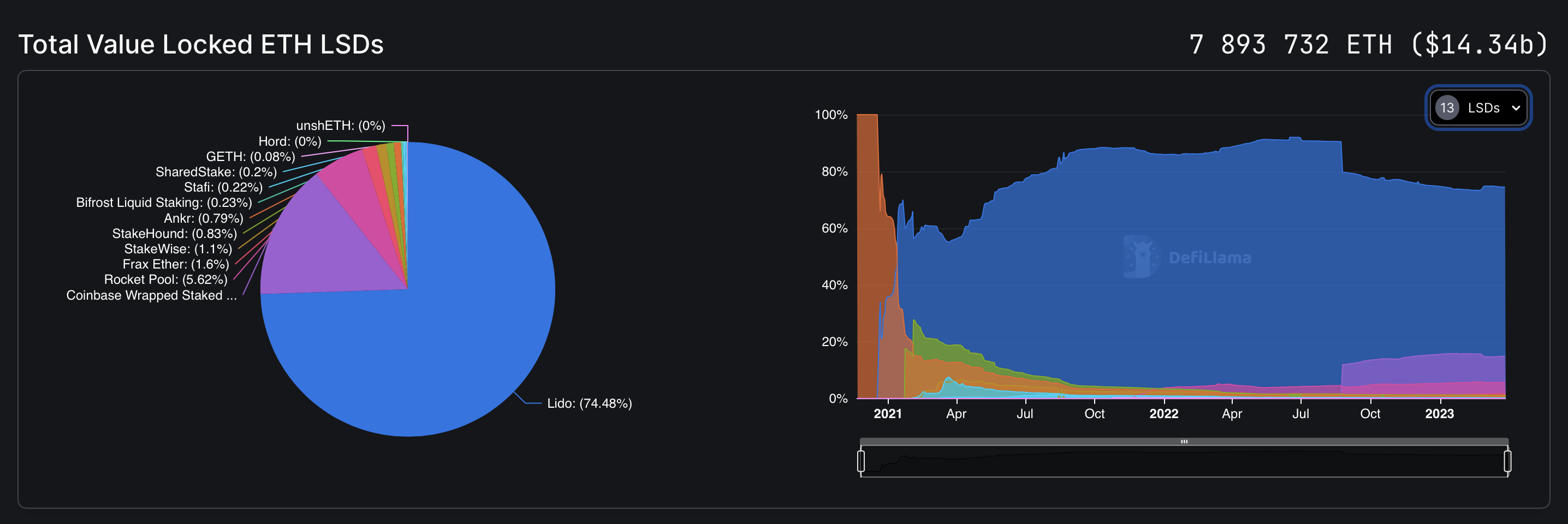Click the 'Ankr: (0.79%)' label
This screenshot has height=524, width=1568.
click(x=203, y=218)
